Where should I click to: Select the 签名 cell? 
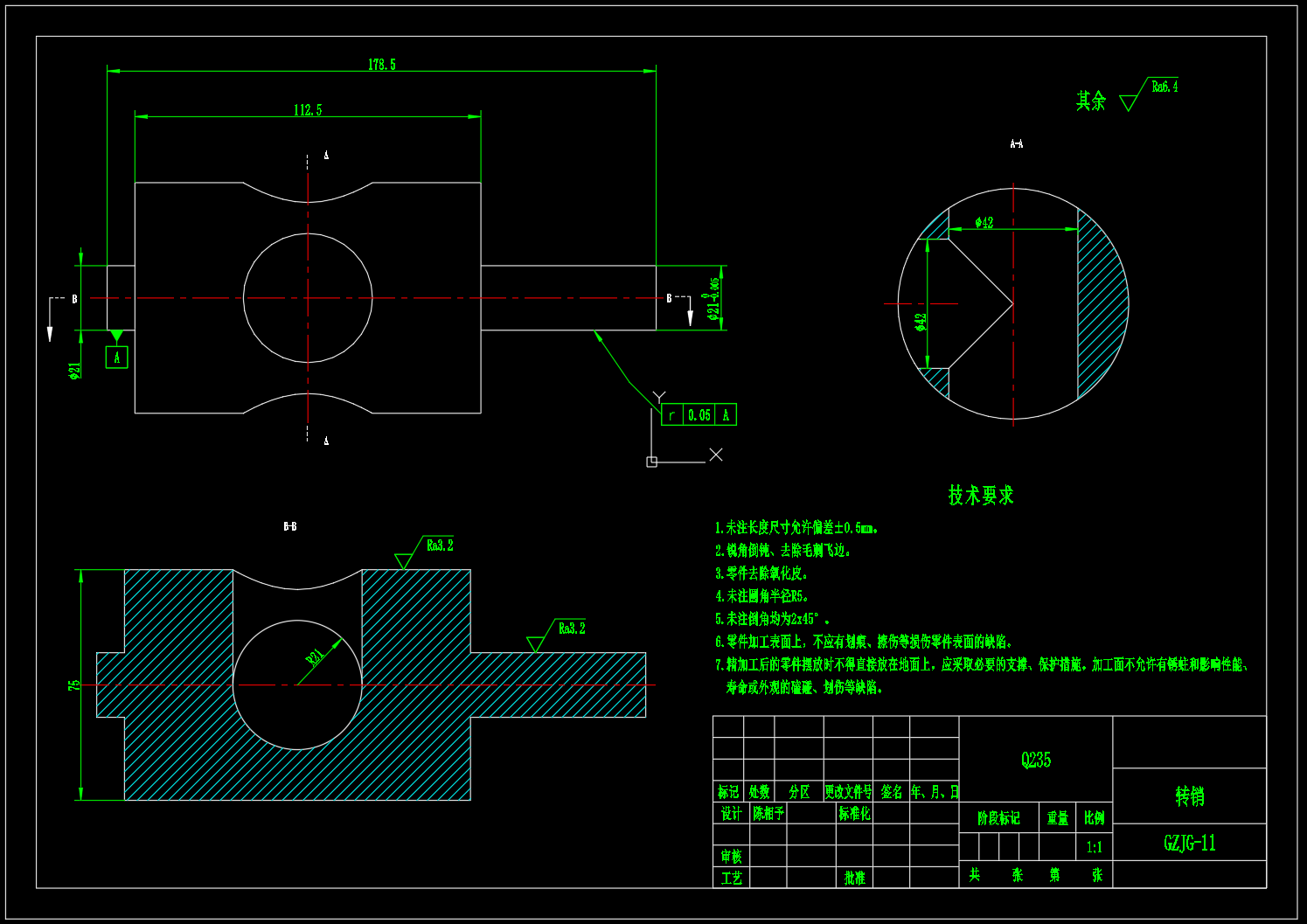coord(892,792)
